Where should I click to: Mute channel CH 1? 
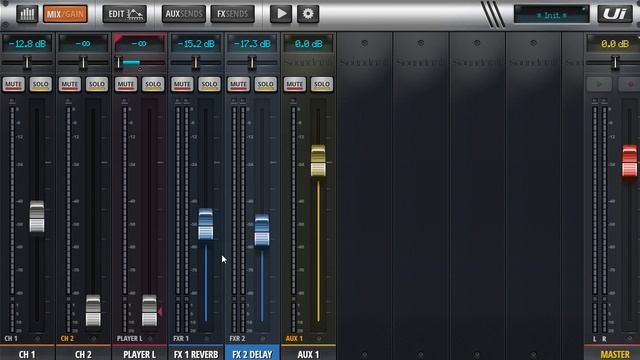point(13,84)
